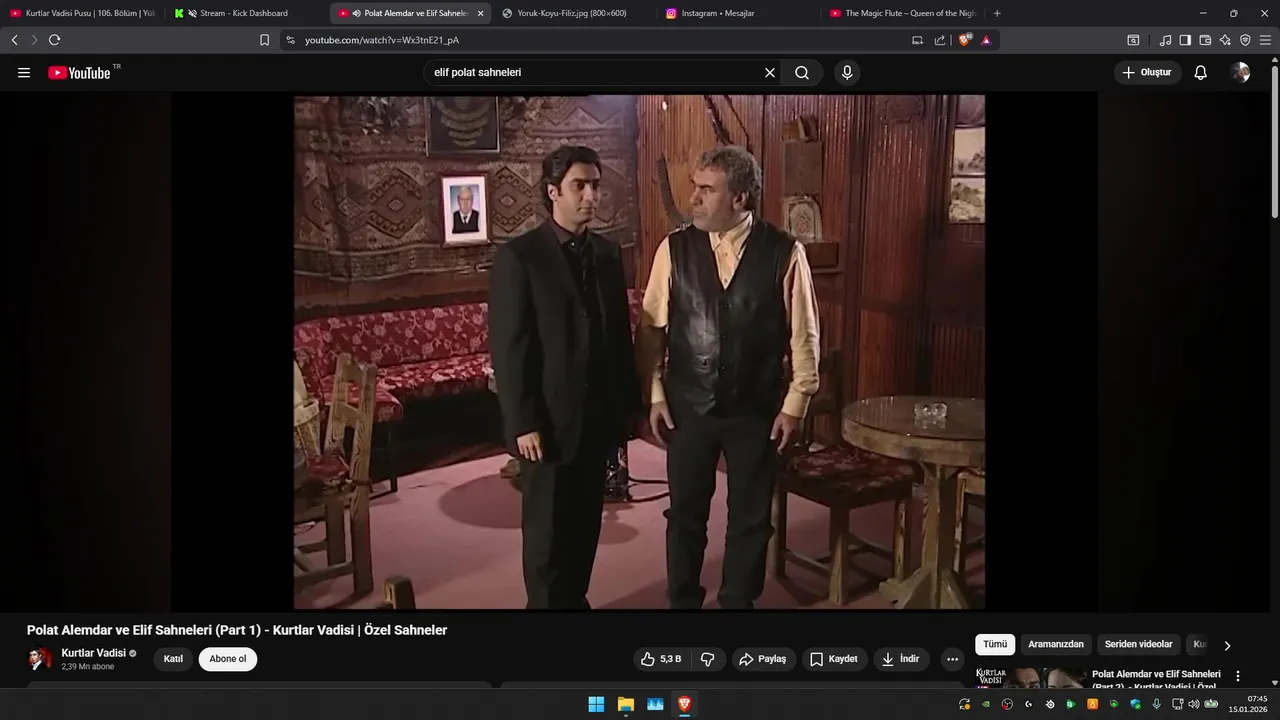Go forward in browser history
The height and width of the screenshot is (720, 1280).
point(34,40)
